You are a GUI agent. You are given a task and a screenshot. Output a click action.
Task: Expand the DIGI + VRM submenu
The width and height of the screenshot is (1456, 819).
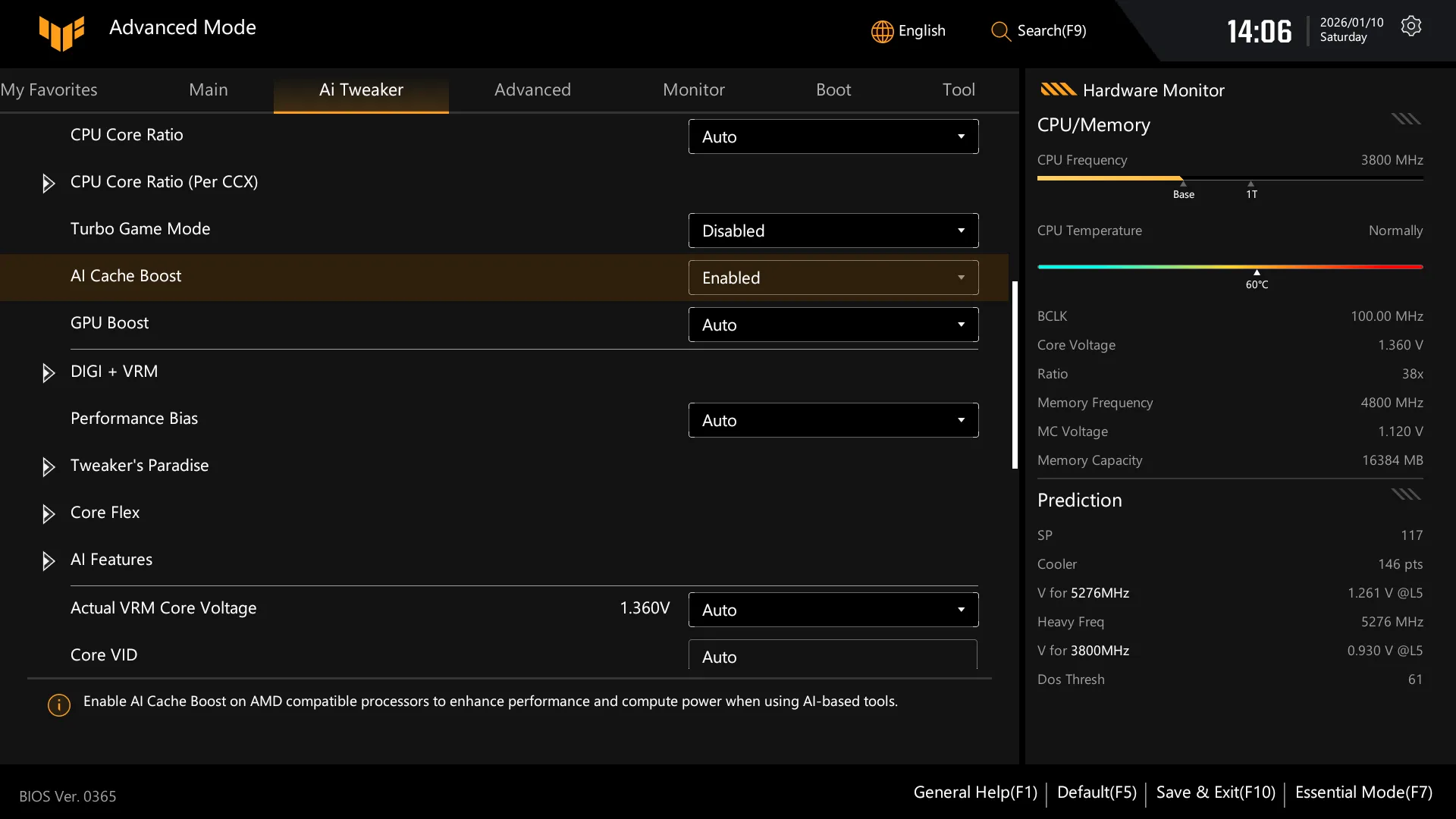(x=49, y=372)
